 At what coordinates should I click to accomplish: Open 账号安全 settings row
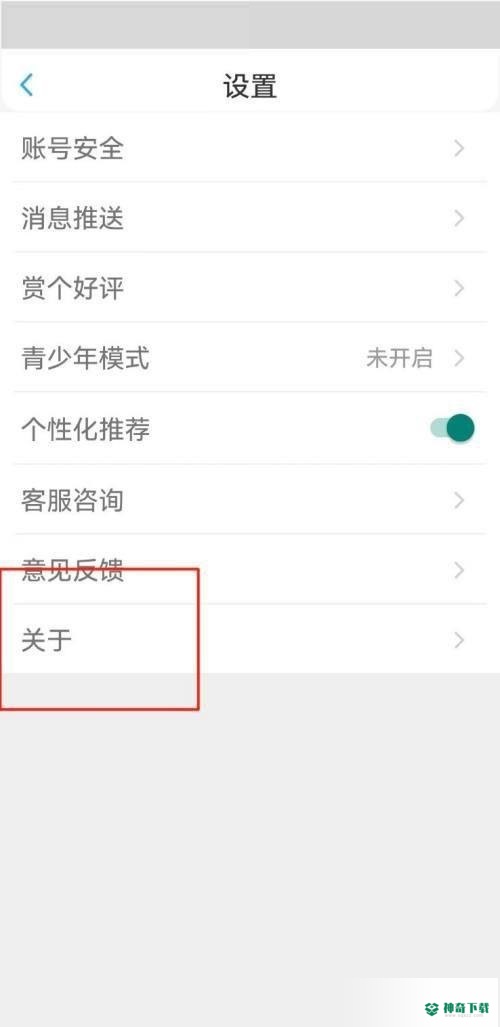click(250, 149)
